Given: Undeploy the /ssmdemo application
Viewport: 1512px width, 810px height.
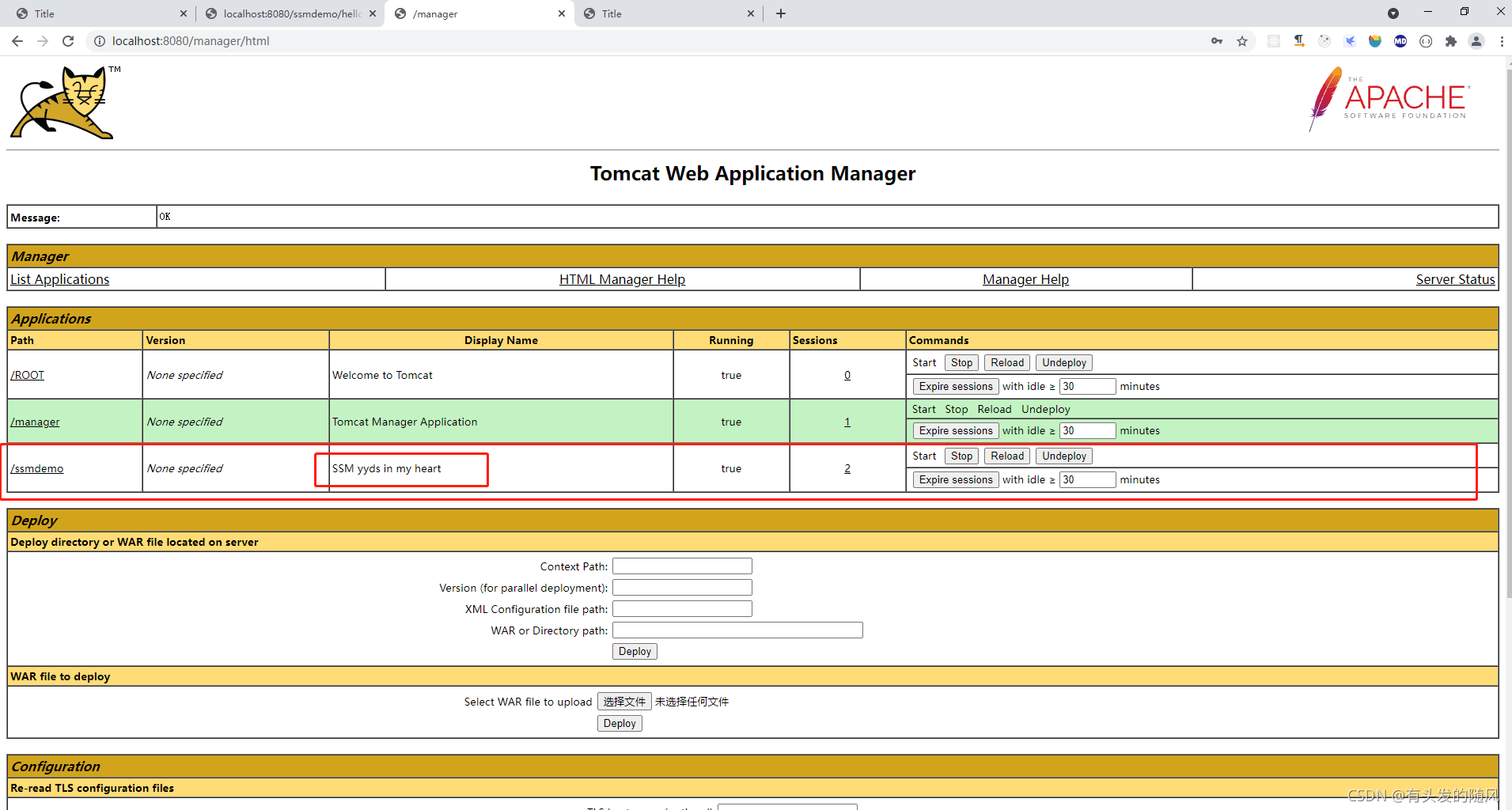Looking at the screenshot, I should pos(1064,456).
